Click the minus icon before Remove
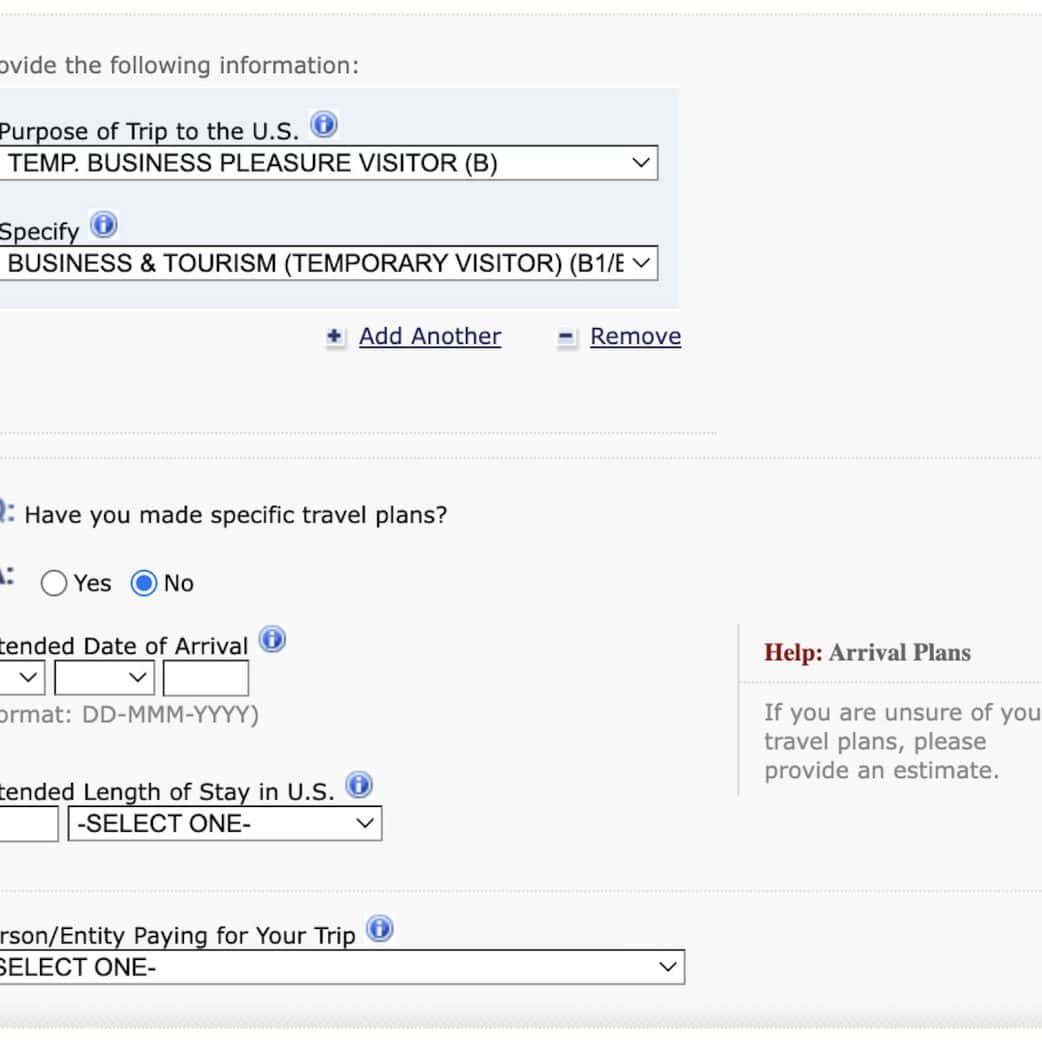The height and width of the screenshot is (1042, 1042). 567,338
